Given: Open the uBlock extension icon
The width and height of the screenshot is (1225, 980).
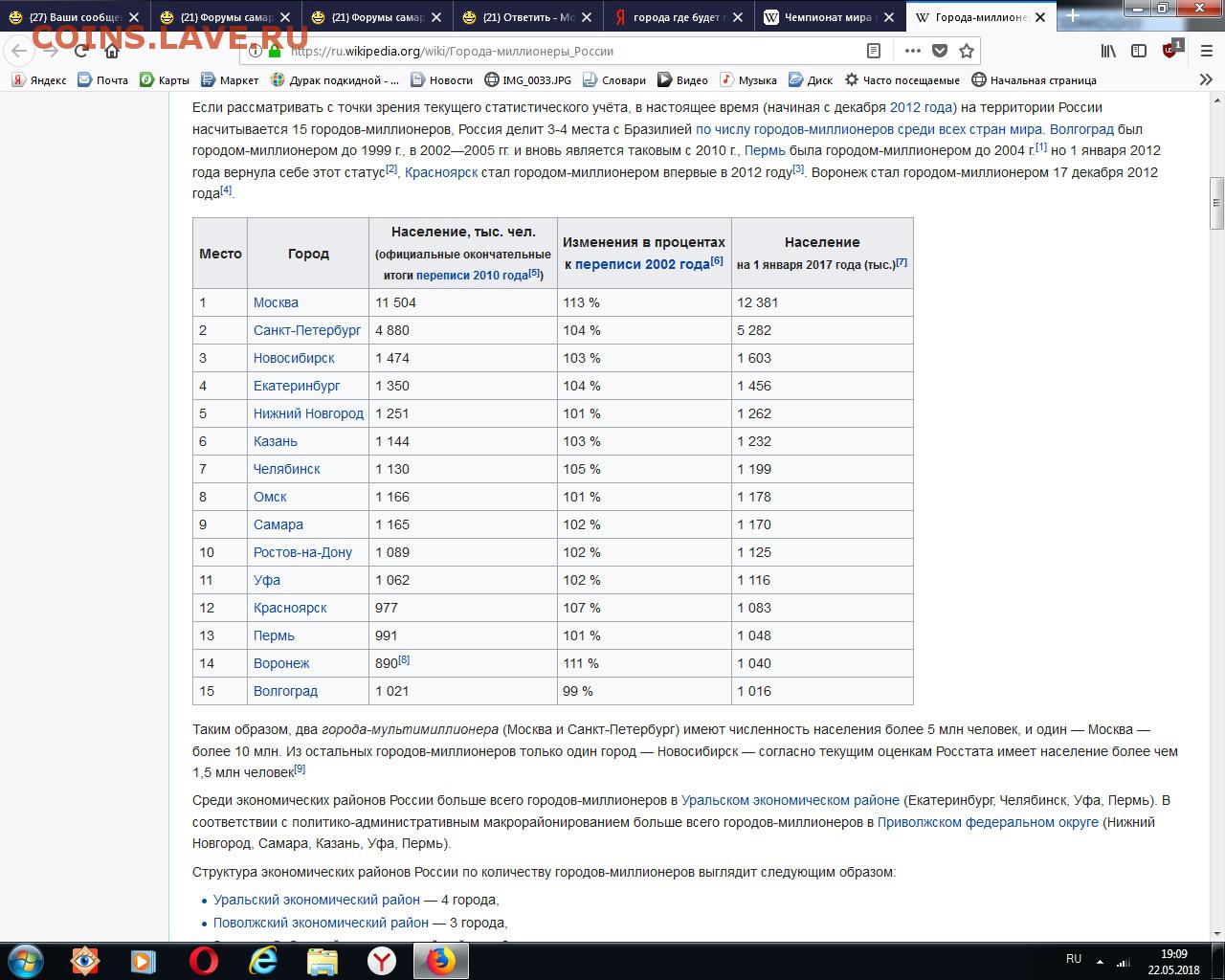Looking at the screenshot, I should pyautogui.click(x=1171, y=50).
